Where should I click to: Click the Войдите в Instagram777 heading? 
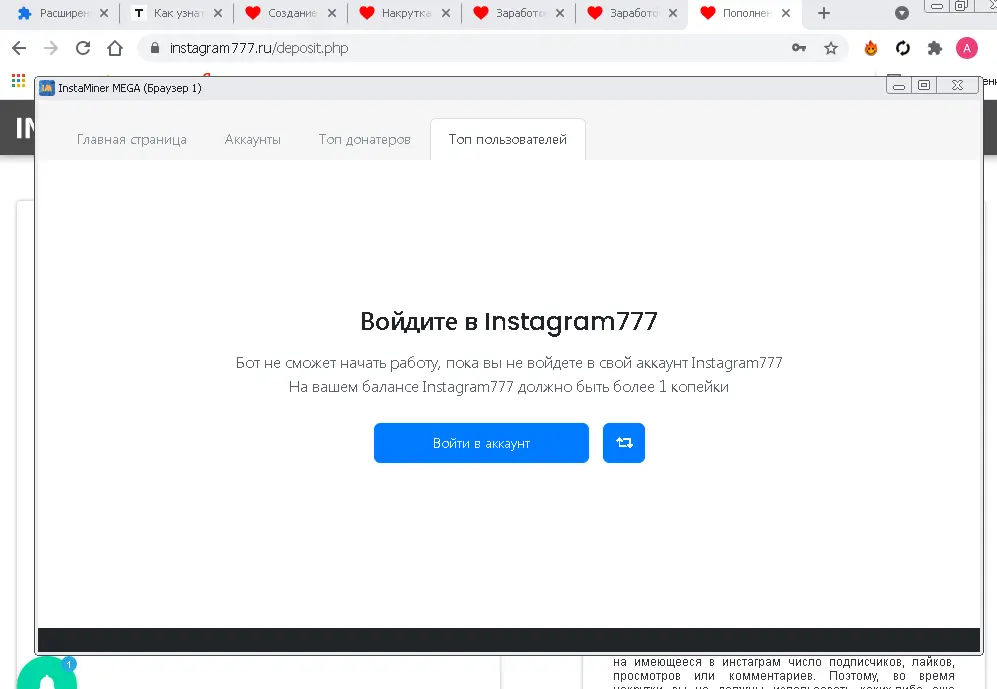pyautogui.click(x=509, y=322)
